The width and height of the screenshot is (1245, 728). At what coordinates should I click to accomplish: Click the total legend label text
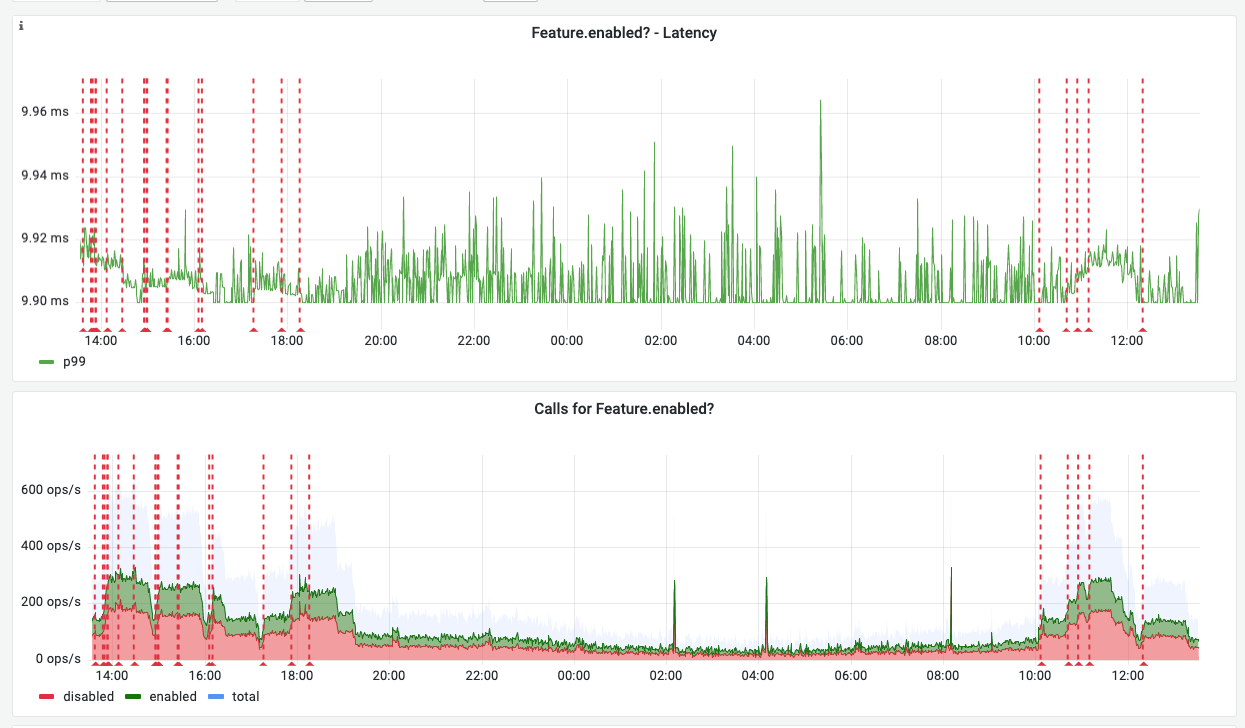[x=245, y=696]
